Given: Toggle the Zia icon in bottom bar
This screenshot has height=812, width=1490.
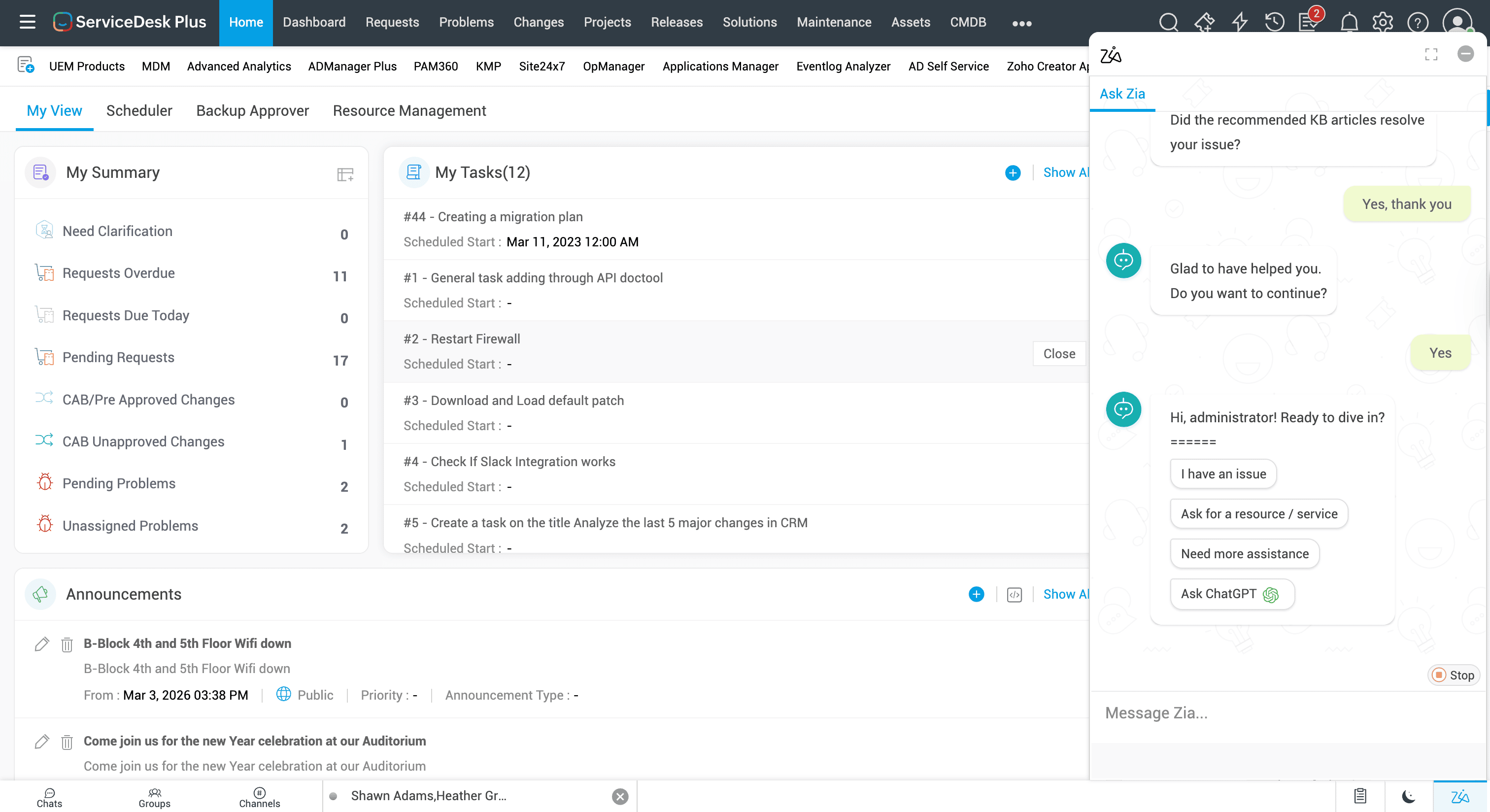Looking at the screenshot, I should (x=1459, y=796).
